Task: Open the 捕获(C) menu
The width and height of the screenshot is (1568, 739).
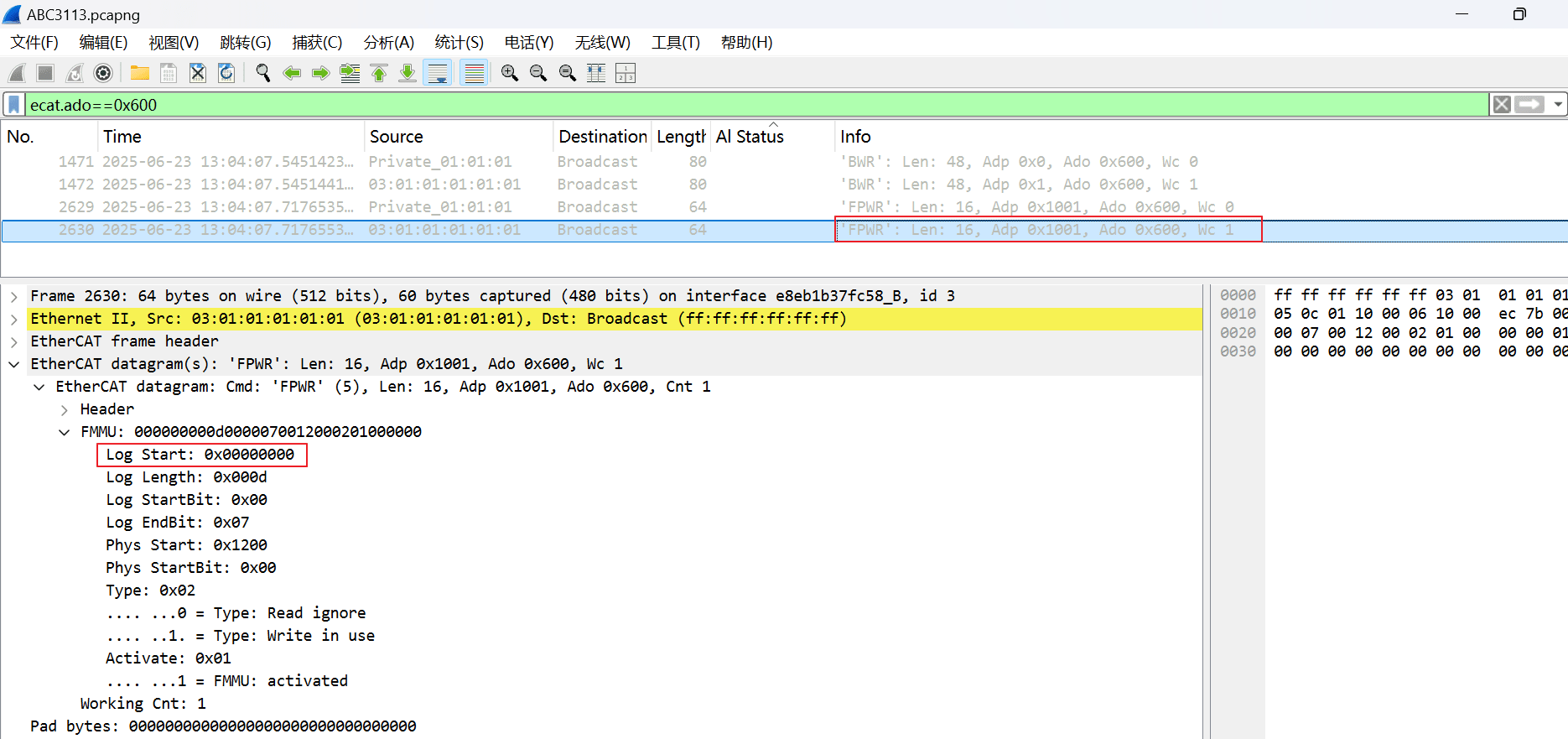Action: (x=317, y=43)
